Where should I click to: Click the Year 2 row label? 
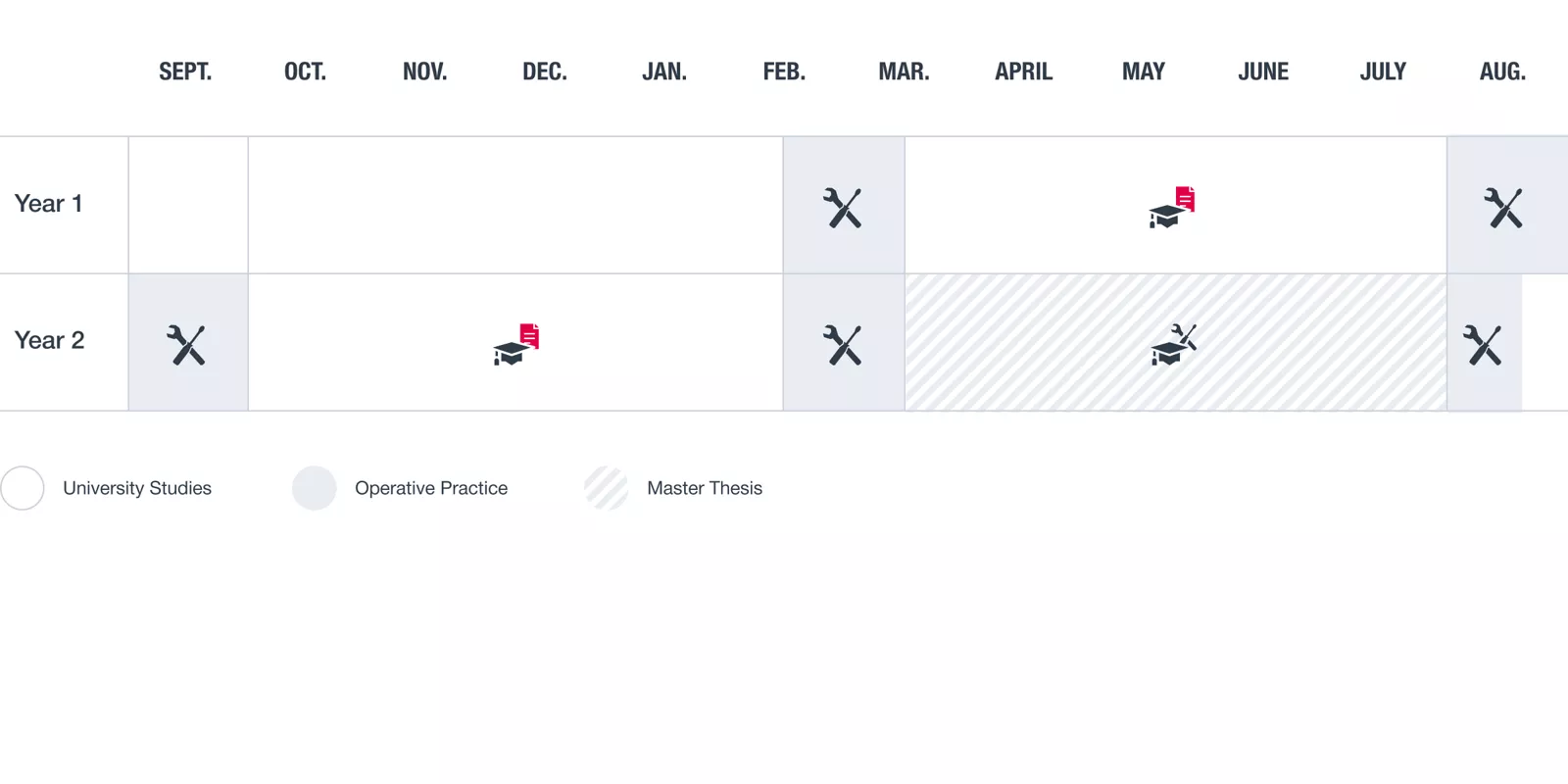click(x=49, y=341)
